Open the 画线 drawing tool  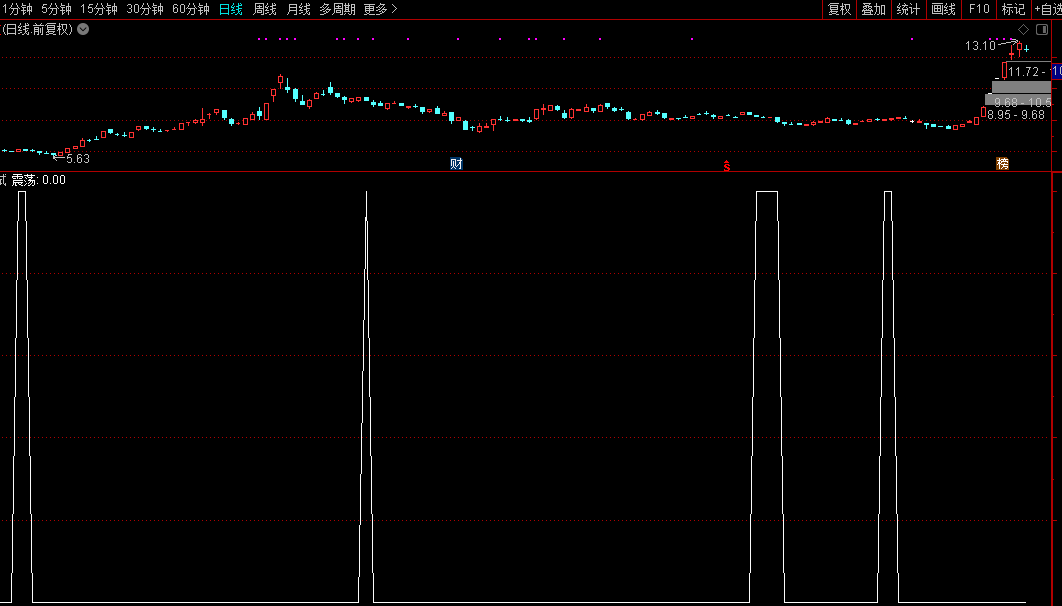[943, 9]
